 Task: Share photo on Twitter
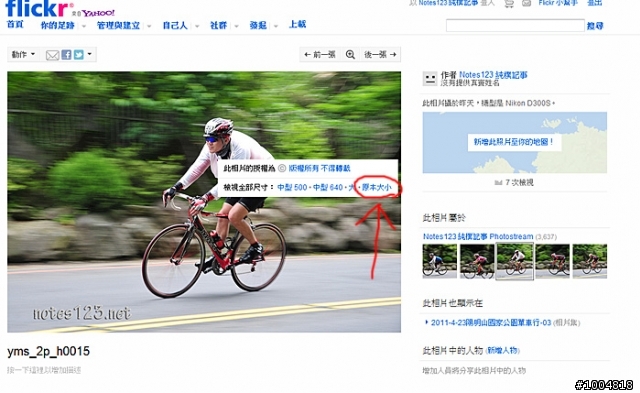(79, 55)
